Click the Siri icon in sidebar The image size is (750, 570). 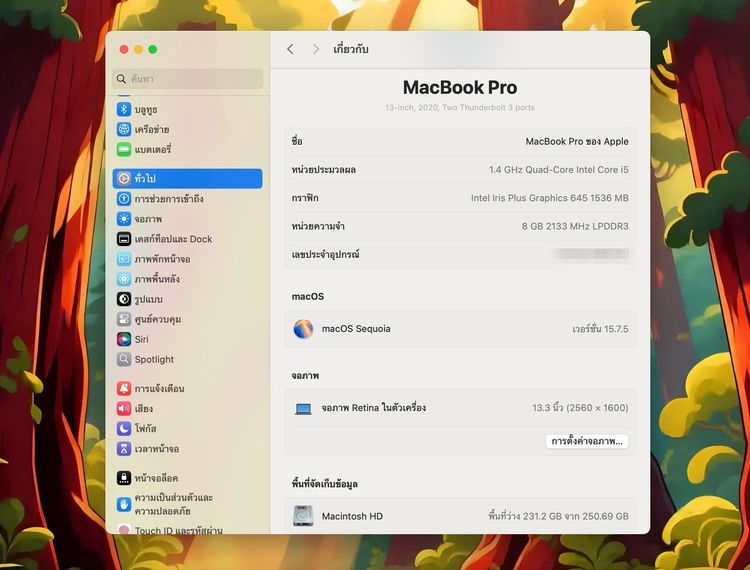point(124,339)
